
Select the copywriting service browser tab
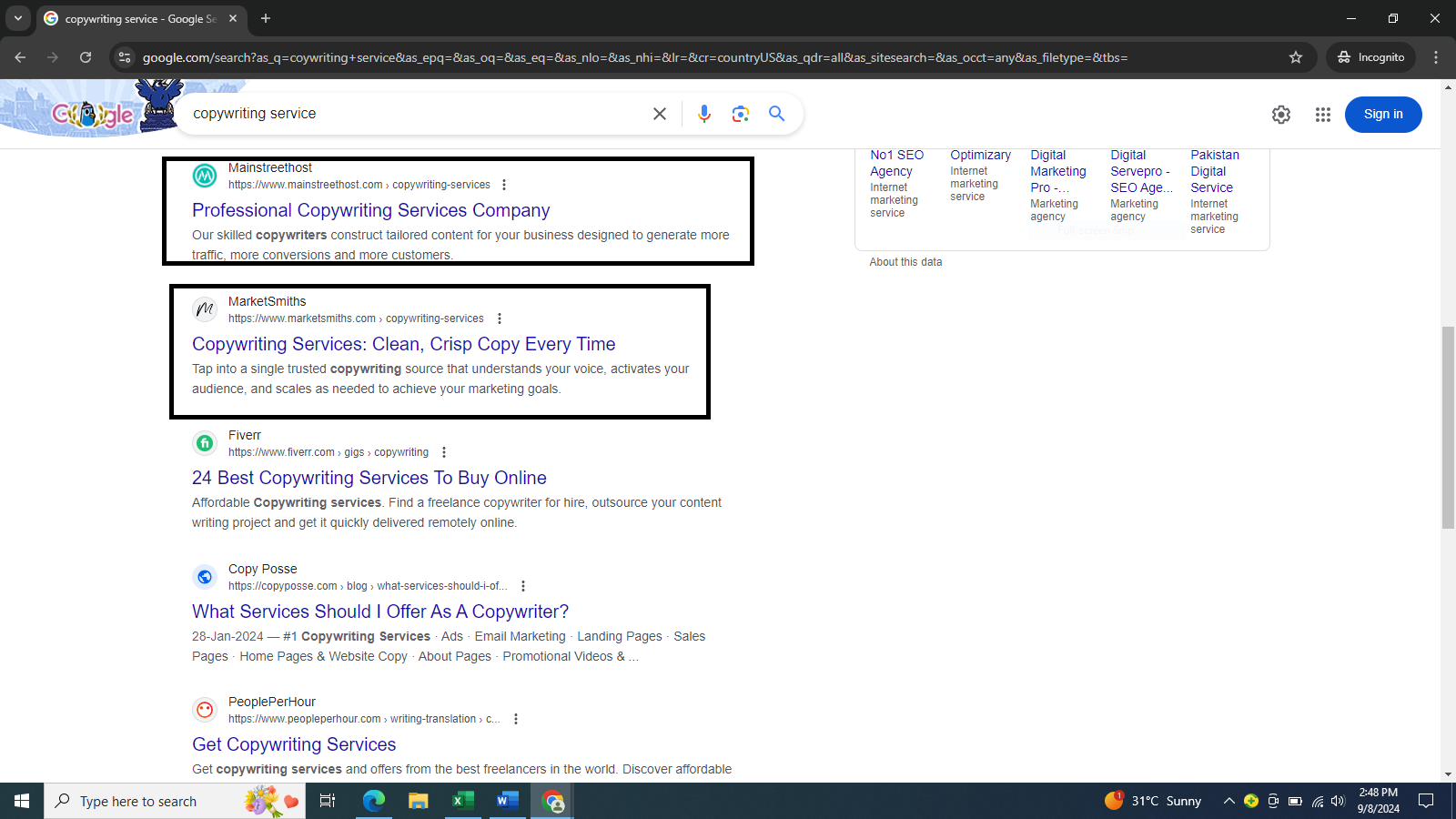(x=140, y=18)
